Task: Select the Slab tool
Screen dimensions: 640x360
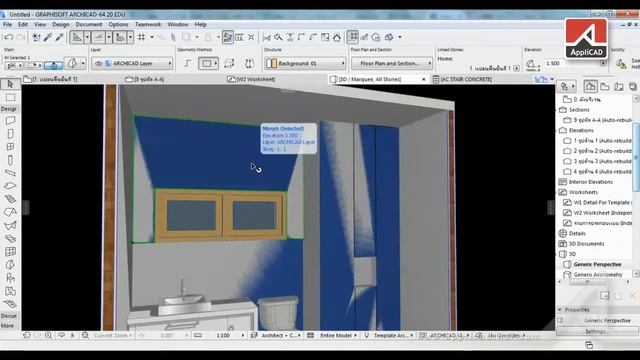Action: click(10, 186)
